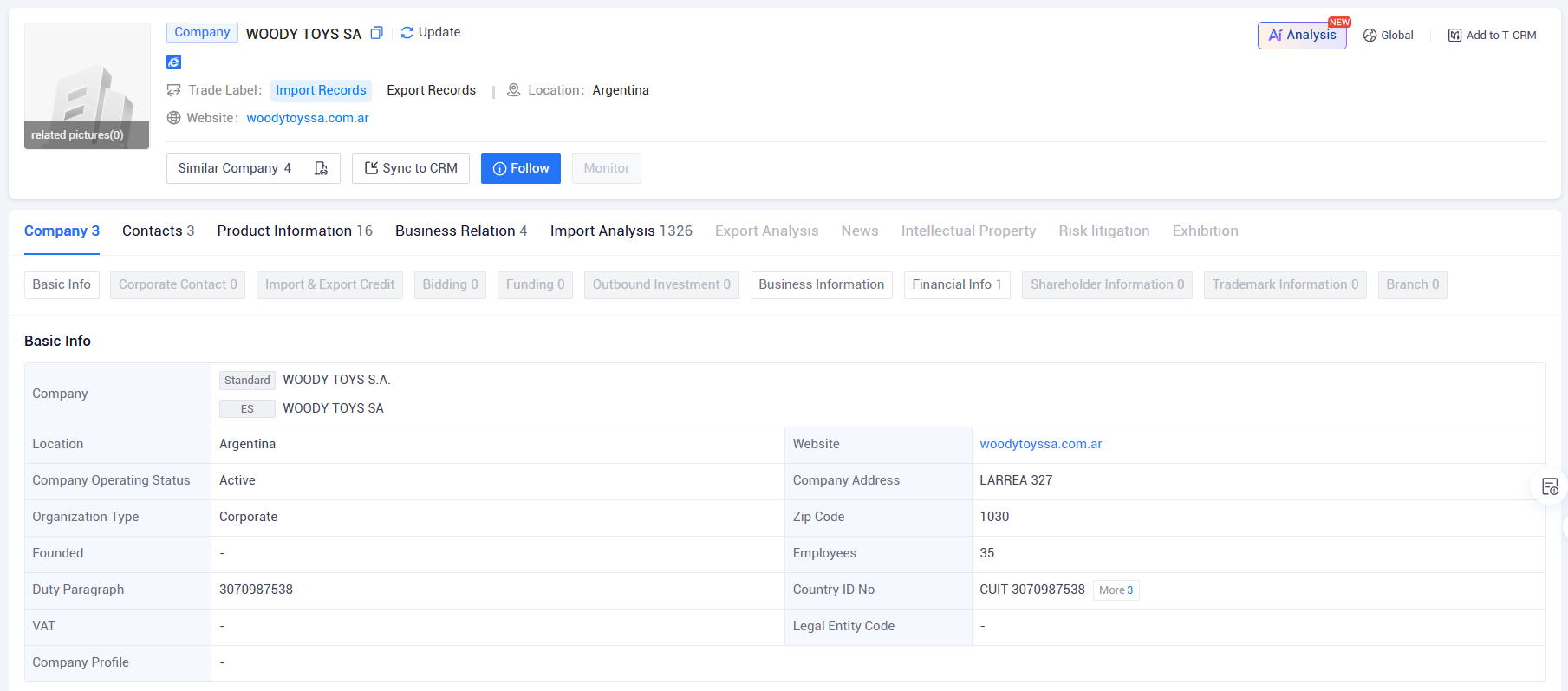Open the blue browser icon below company name
This screenshot has width=1568, height=691.
[x=173, y=62]
